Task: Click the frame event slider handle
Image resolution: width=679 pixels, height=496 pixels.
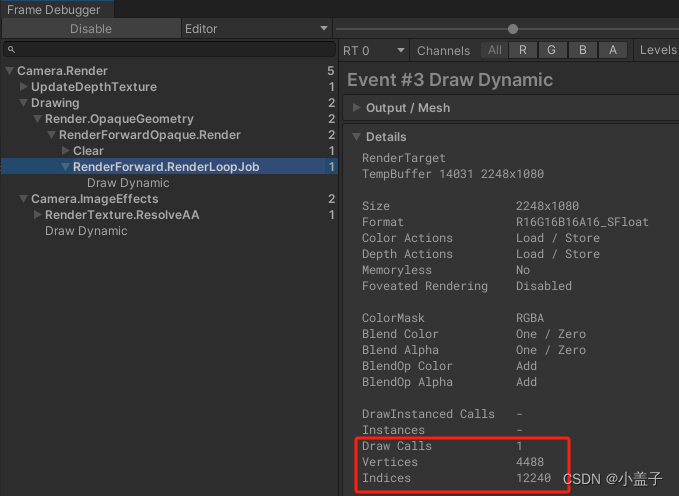Action: coord(513,29)
